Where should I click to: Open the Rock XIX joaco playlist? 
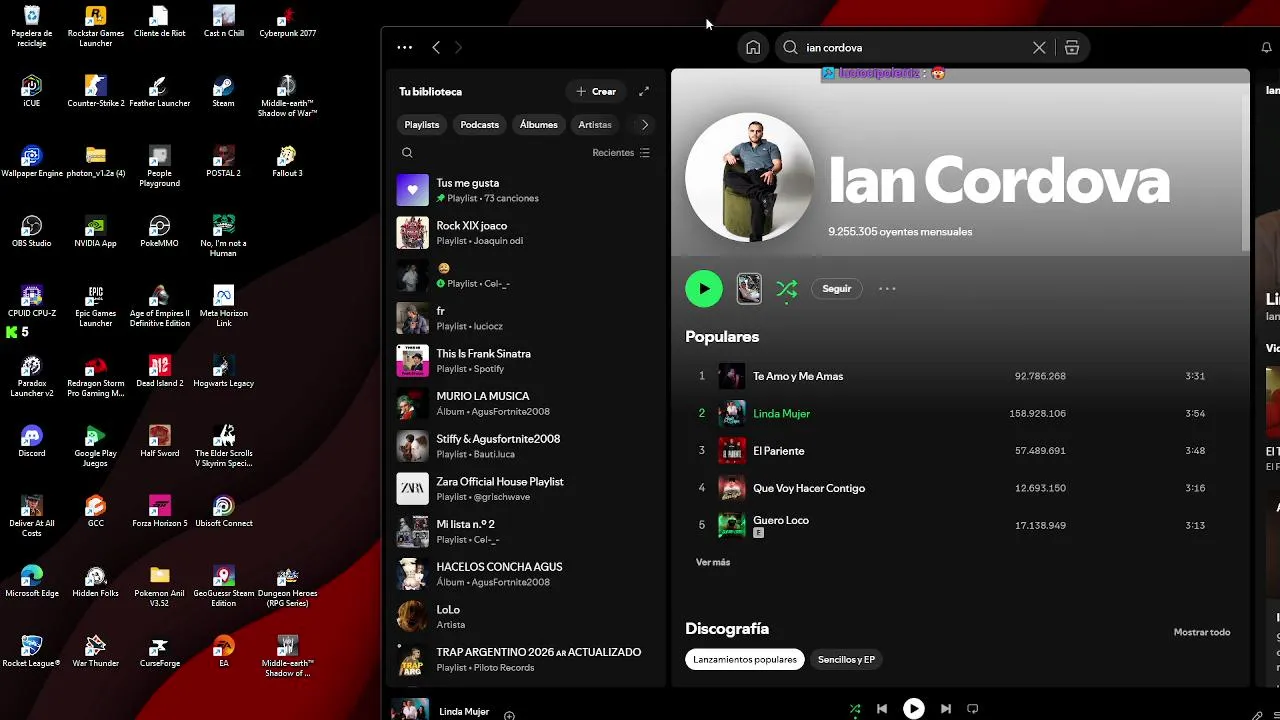[x=524, y=233]
